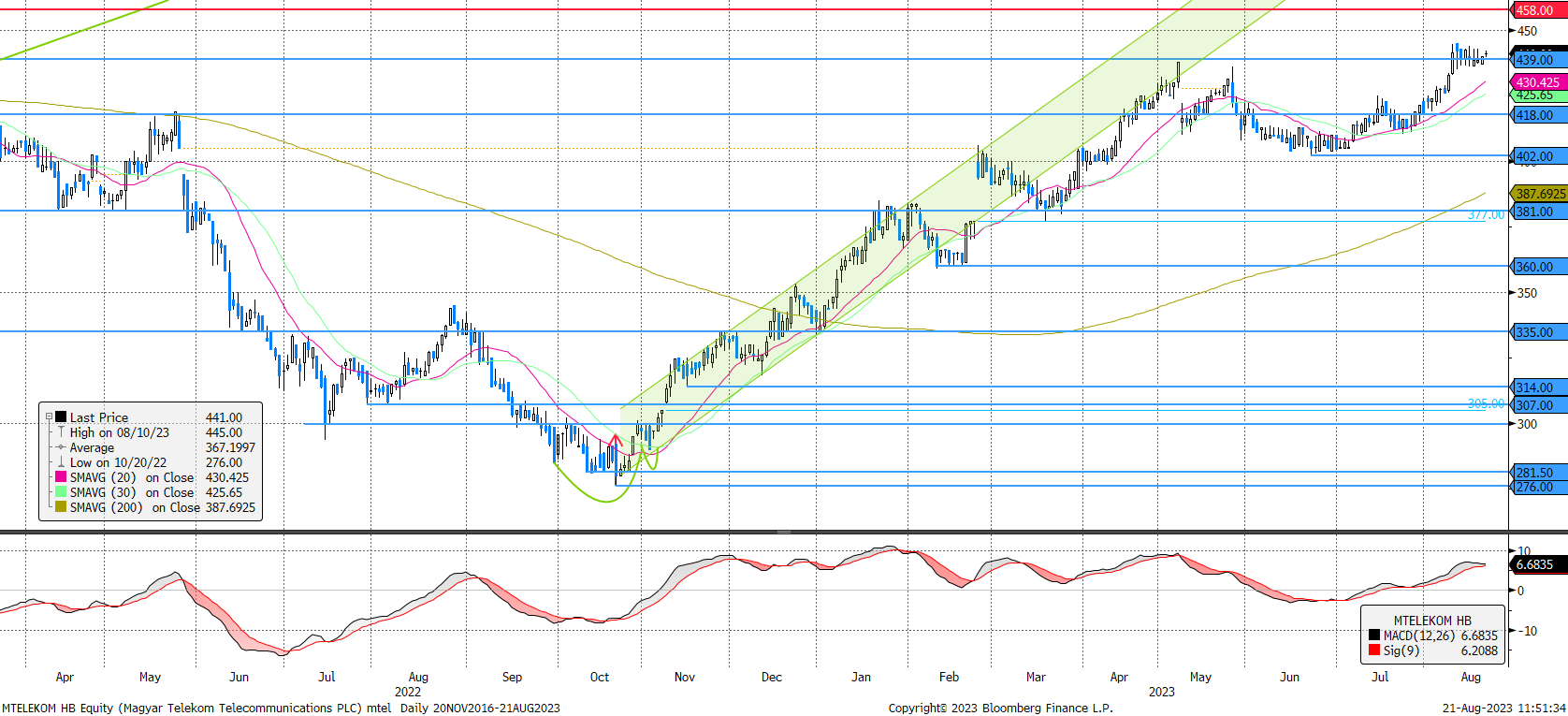This screenshot has height=716, width=1568.
Task: Click the blue 439.00 price axis tag
Action: click(1538, 60)
